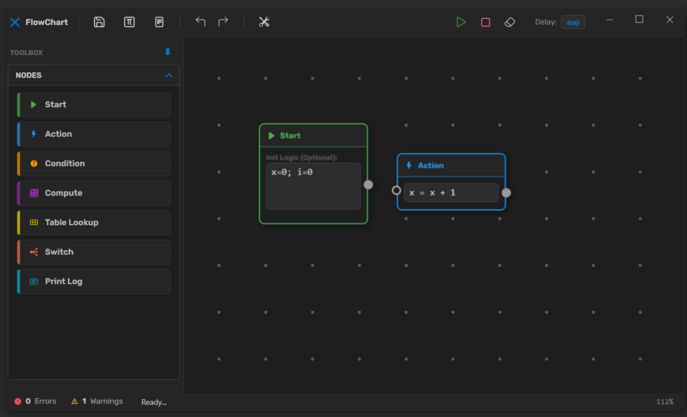Collapse the NODES section chevron

tap(169, 75)
